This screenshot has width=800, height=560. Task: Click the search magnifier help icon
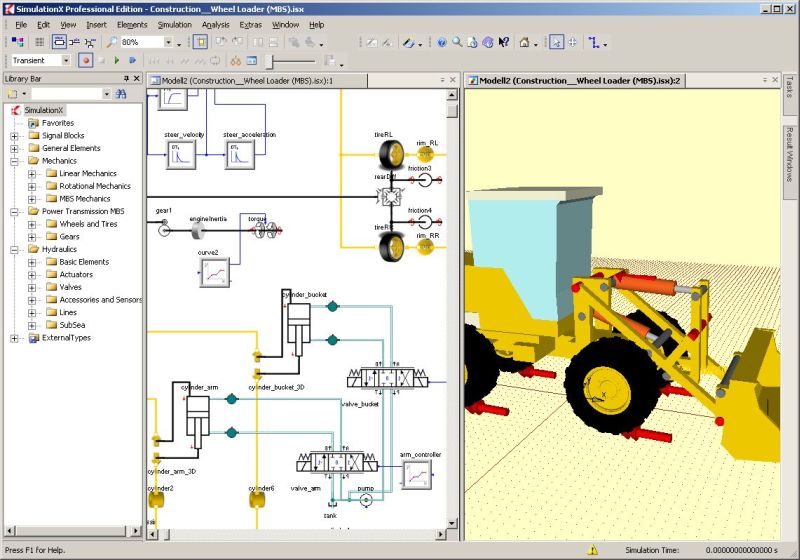coord(457,42)
